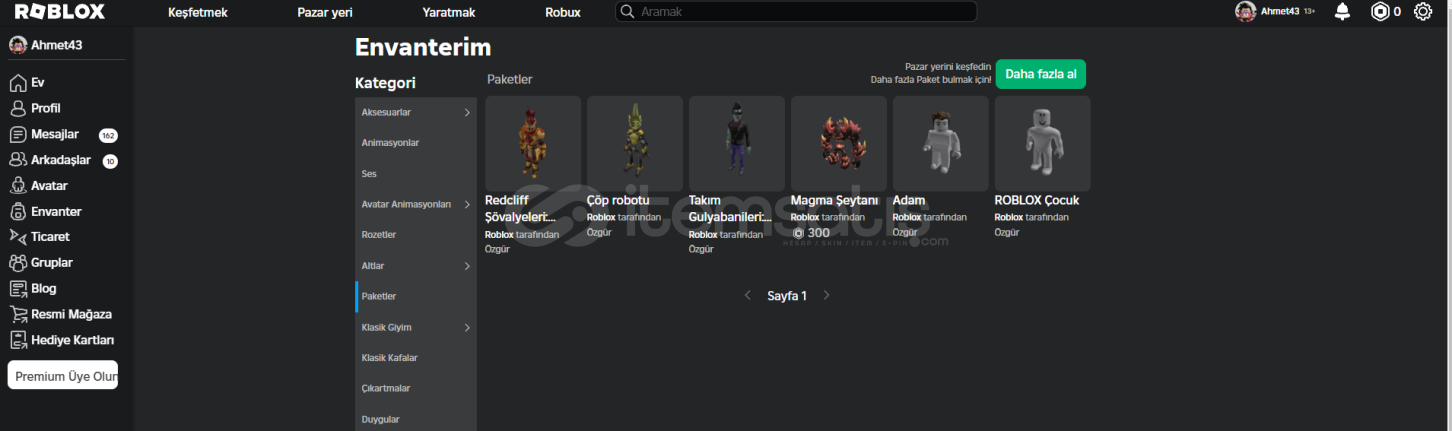
Task: Click Mesajlar in the sidebar
Action: 55,134
